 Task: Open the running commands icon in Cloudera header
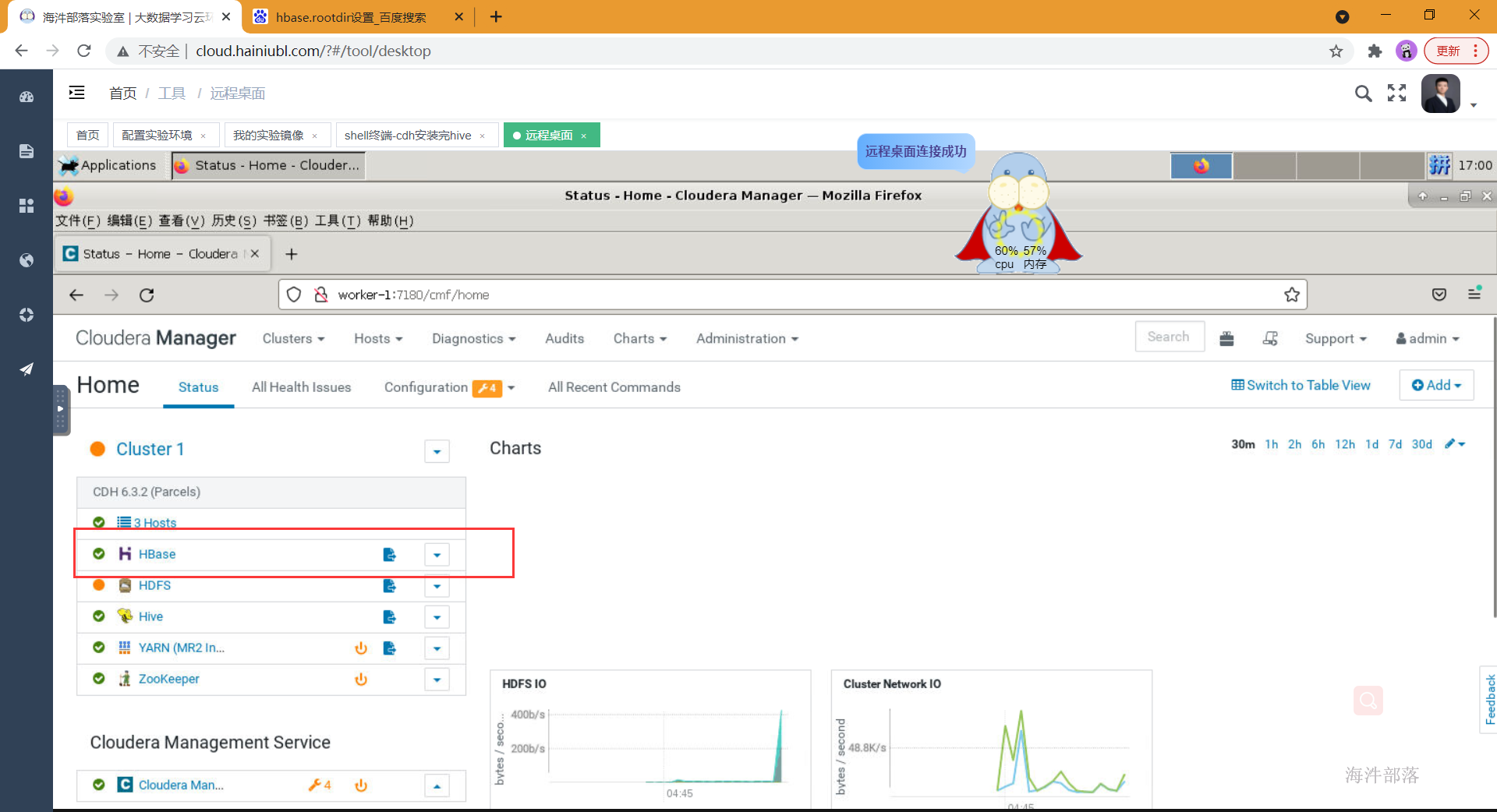(1270, 338)
